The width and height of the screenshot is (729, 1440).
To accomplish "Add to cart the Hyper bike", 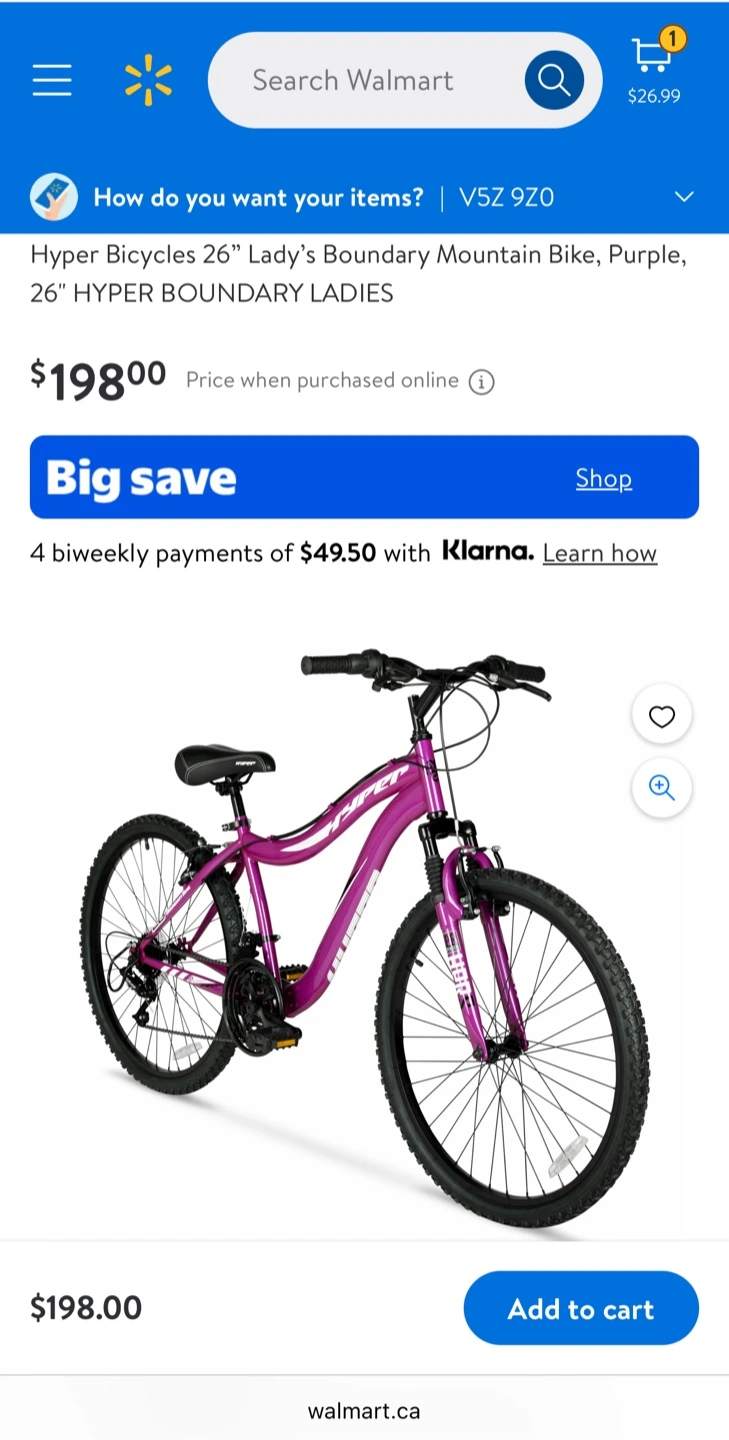I will coord(581,1308).
